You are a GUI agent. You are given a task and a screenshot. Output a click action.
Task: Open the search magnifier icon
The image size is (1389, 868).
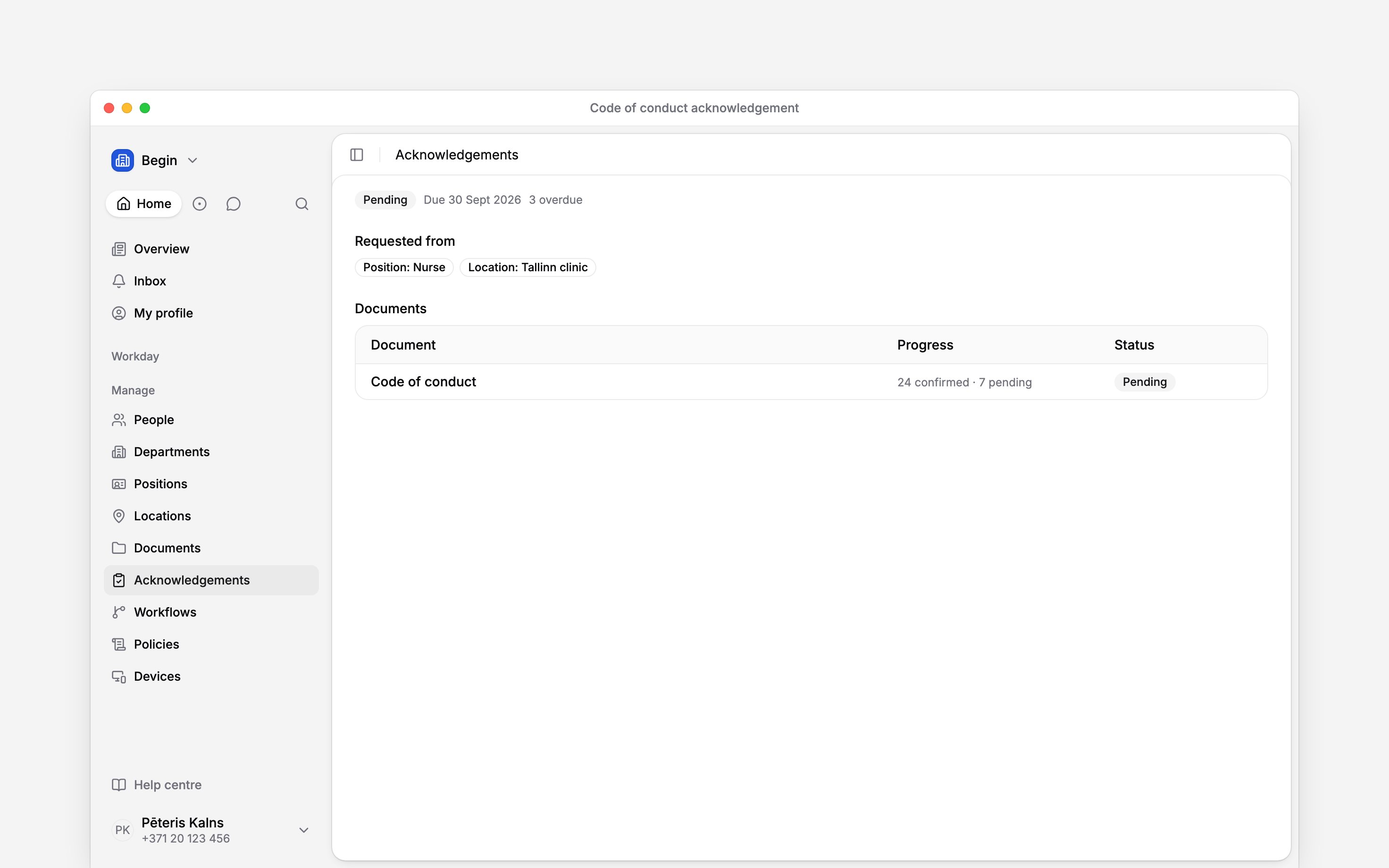point(302,204)
